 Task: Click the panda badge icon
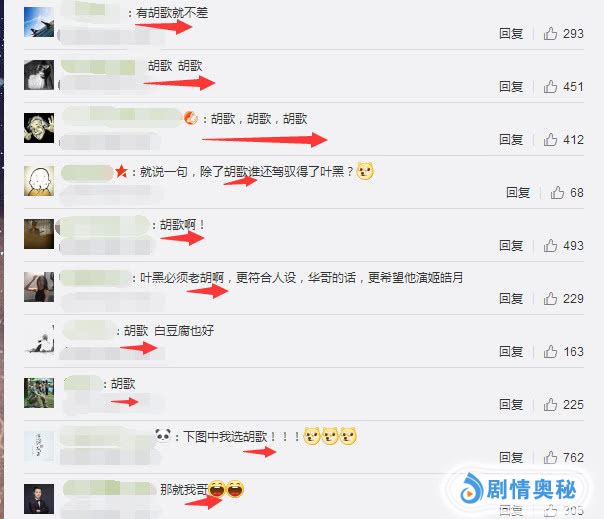click(163, 435)
